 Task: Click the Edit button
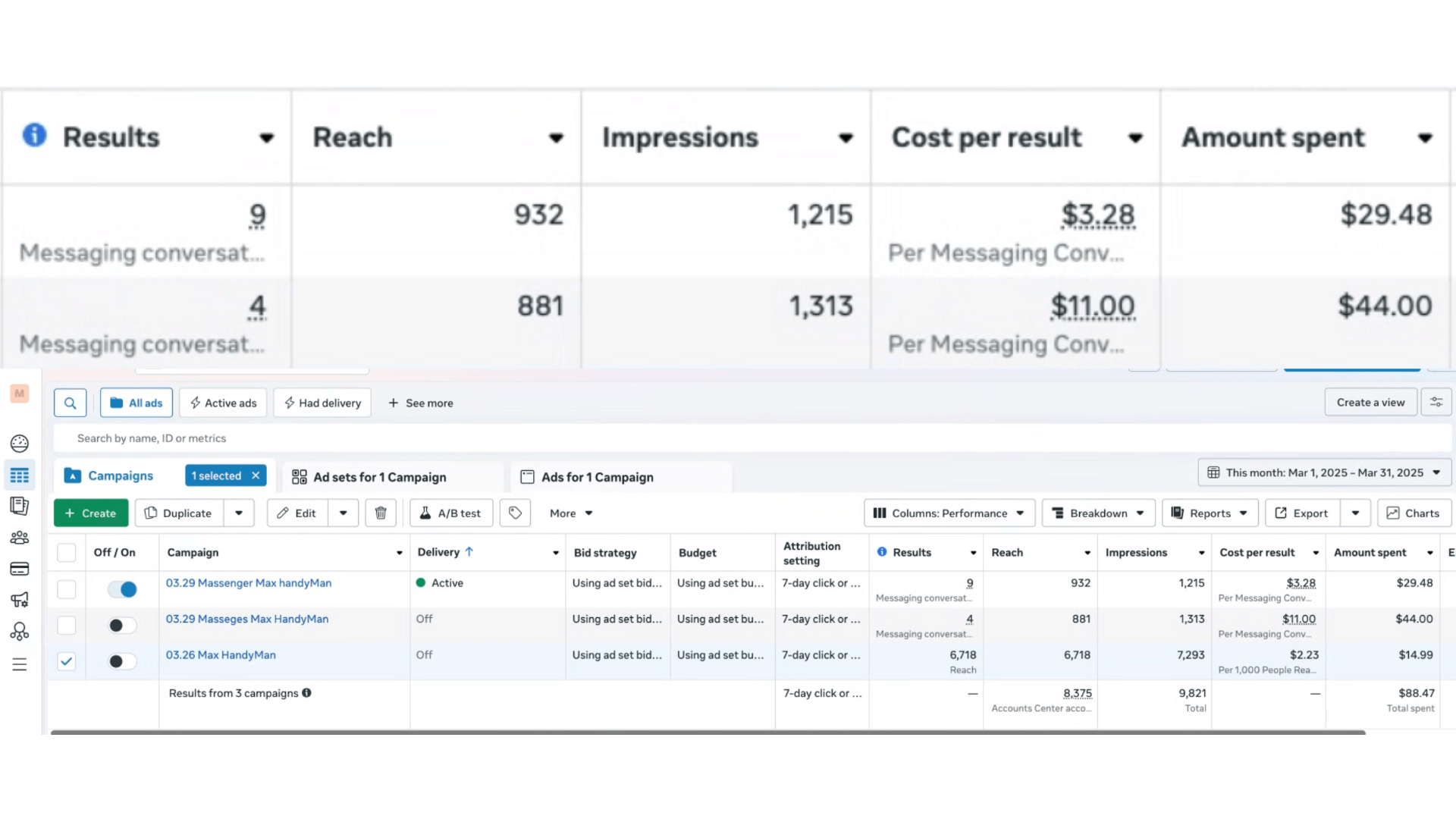tap(297, 513)
